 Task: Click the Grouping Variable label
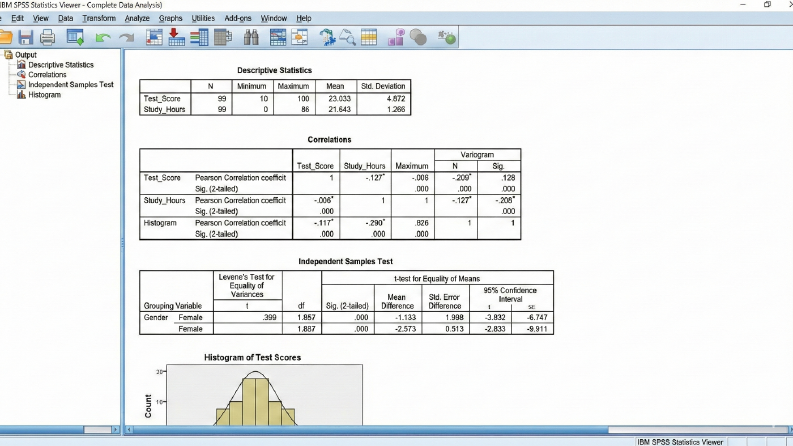(x=172, y=306)
